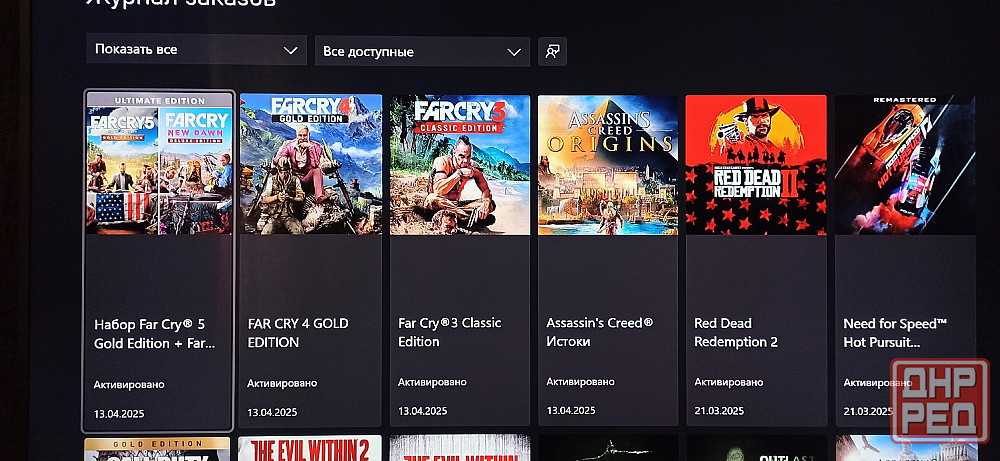Viewport: 1000px width, 461px height.
Task: Click "Активировано" status under Far Cry 3
Action: 432,382
